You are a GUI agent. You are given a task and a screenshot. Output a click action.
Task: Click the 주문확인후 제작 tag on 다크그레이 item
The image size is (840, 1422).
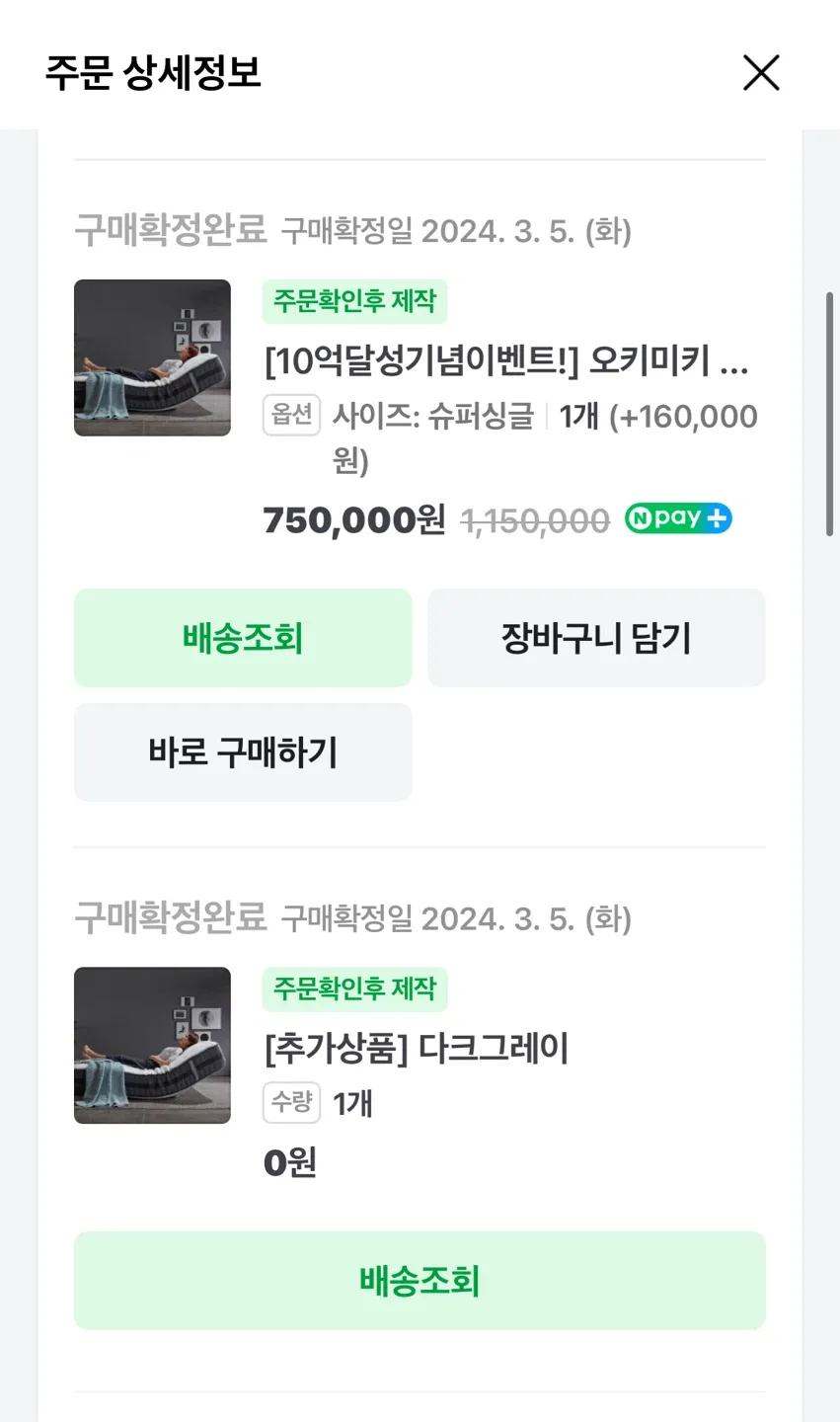(354, 988)
